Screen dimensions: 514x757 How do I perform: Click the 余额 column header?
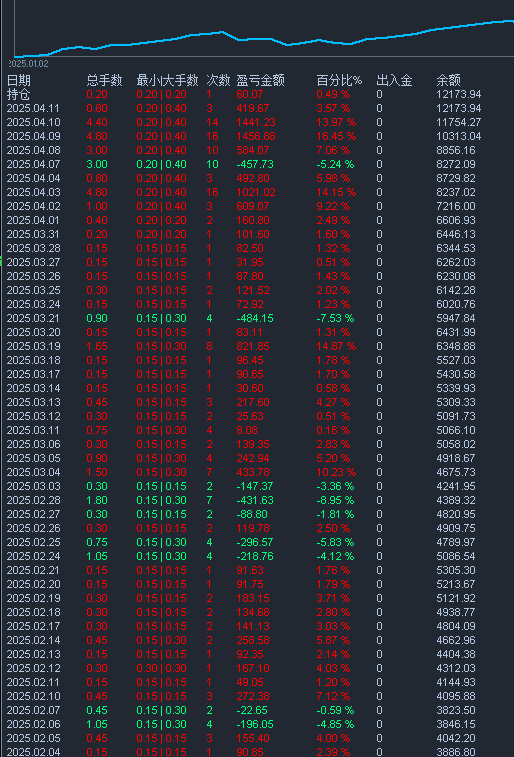click(448, 80)
